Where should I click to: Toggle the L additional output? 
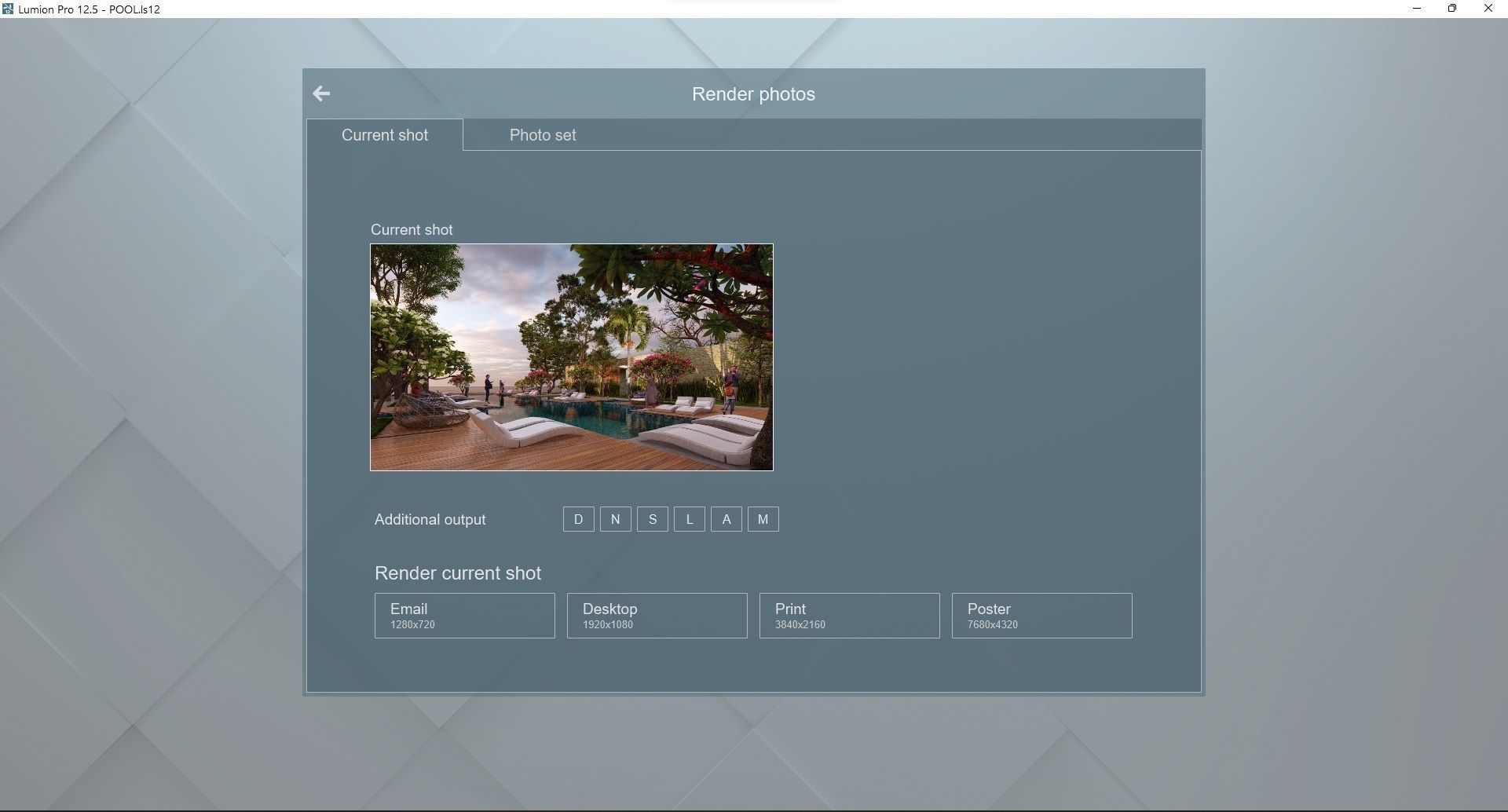point(690,519)
